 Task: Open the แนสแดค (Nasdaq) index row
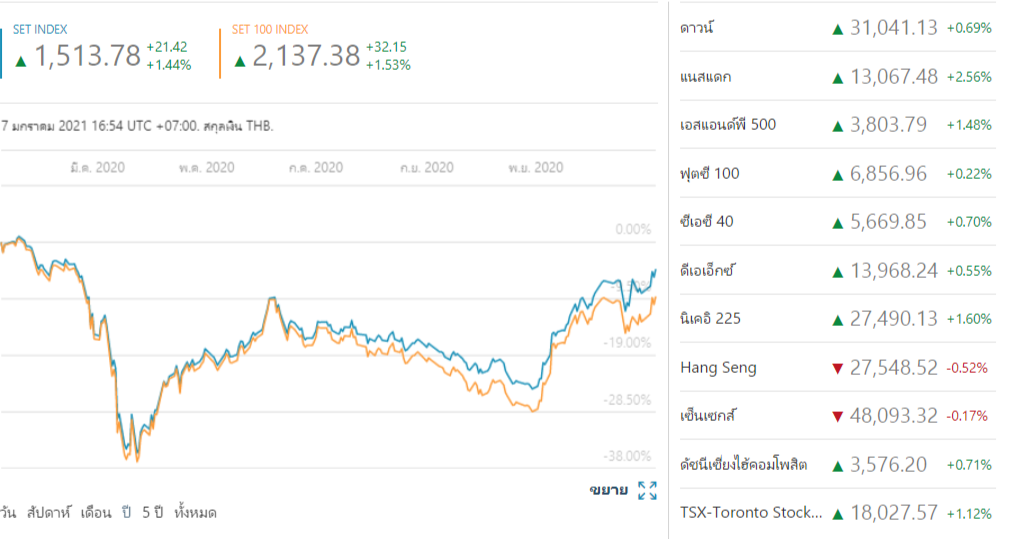point(706,77)
